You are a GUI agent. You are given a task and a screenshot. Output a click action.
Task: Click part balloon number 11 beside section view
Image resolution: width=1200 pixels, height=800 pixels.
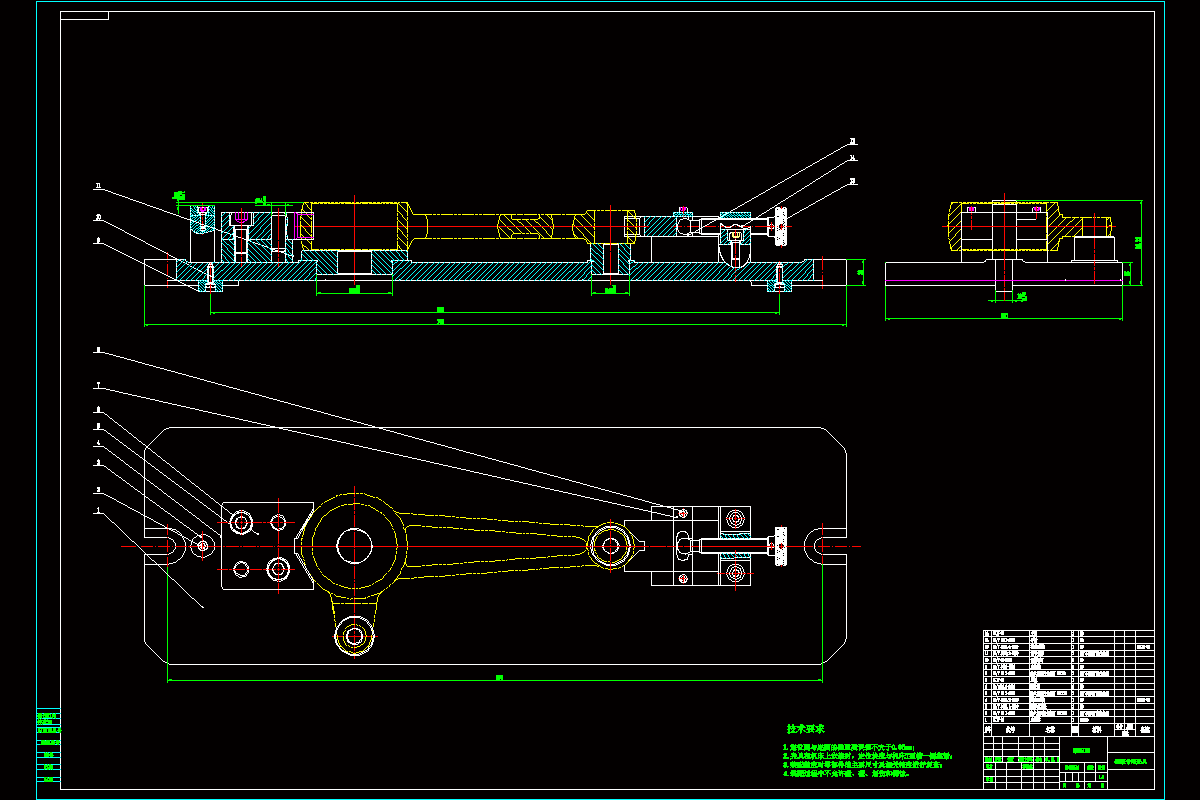[x=98, y=186]
